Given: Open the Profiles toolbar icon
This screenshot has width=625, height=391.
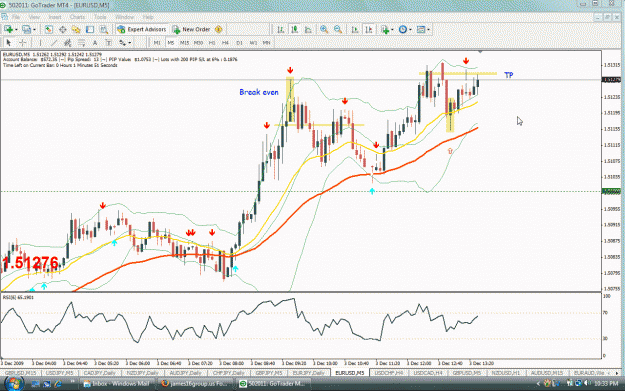Looking at the screenshot, I should point(26,29).
